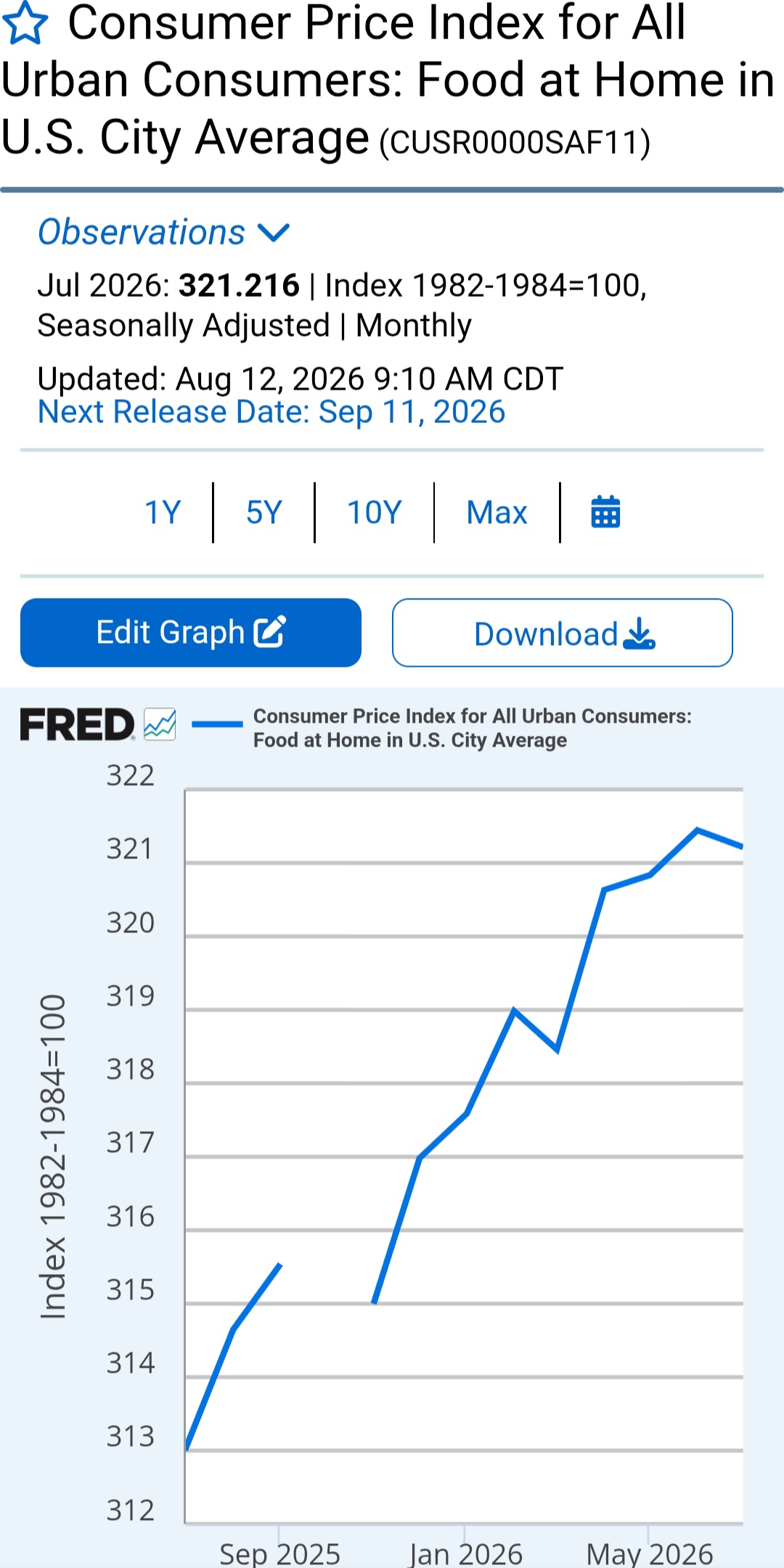Screen dimensions: 784x1568
Task: Open the Observations dropdown label
Action: (x=142, y=232)
